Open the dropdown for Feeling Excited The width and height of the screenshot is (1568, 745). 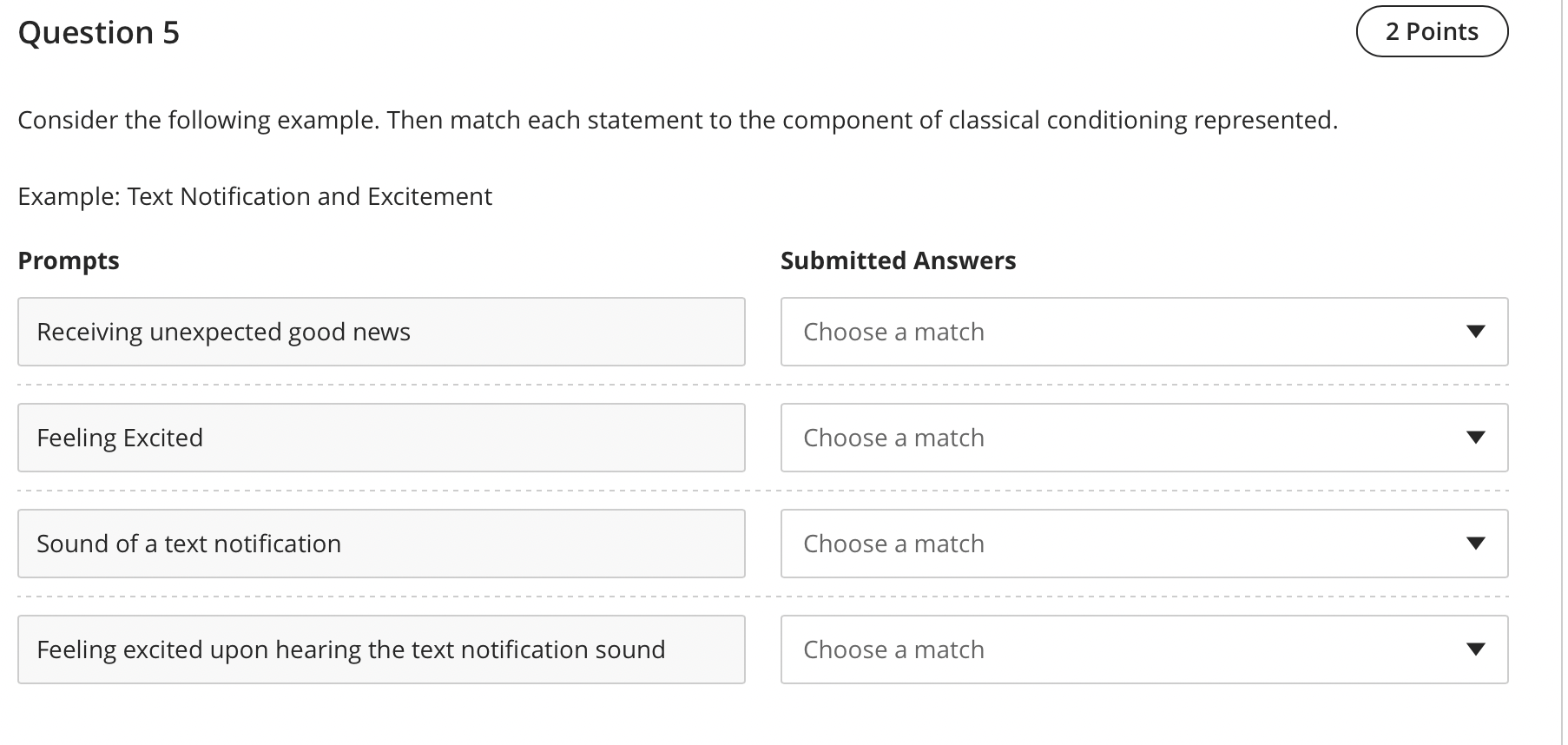1144,438
